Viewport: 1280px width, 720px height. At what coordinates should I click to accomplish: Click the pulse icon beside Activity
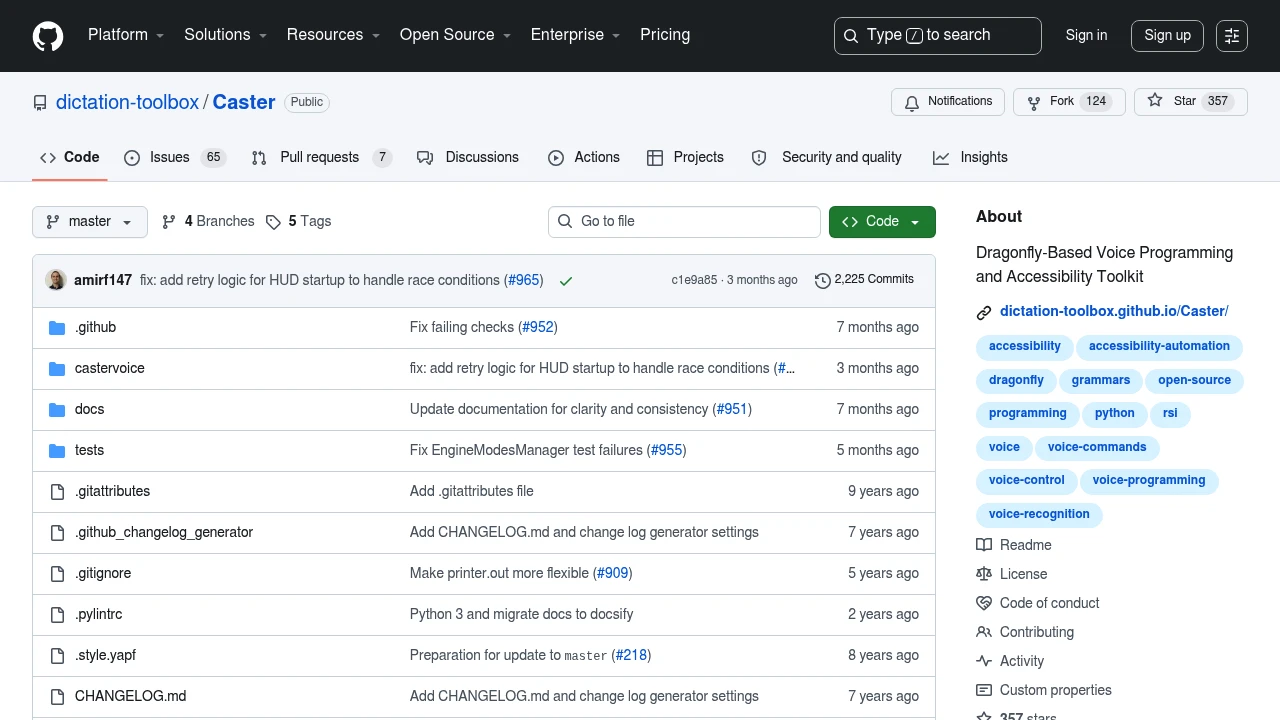point(984,661)
